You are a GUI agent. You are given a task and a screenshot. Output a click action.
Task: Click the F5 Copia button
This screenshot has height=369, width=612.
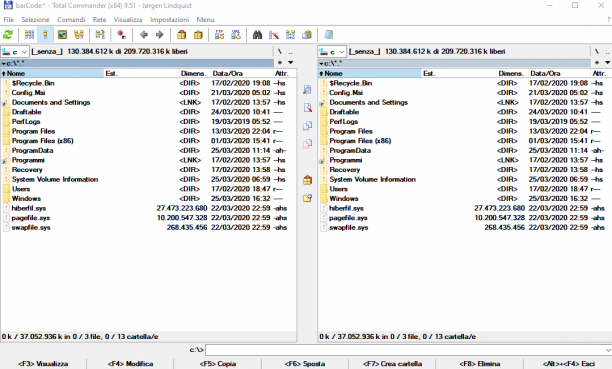pos(218,364)
